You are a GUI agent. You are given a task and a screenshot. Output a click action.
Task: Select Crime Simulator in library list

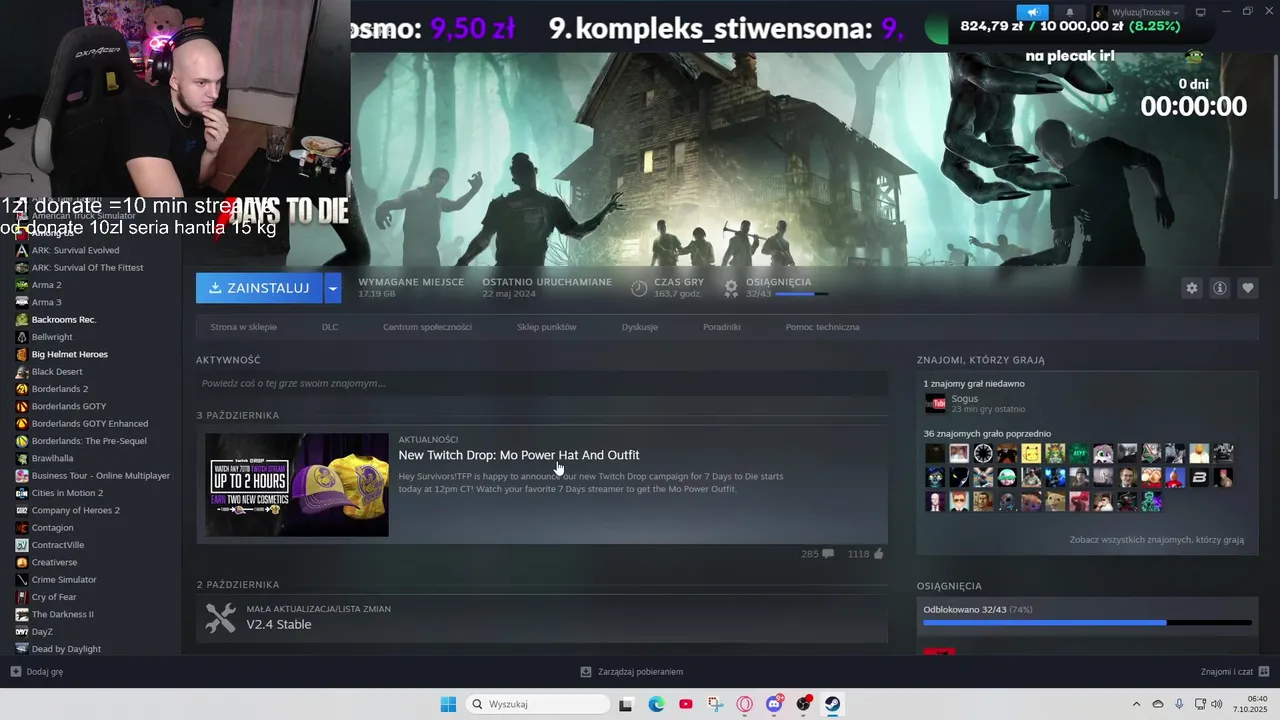coord(64,579)
